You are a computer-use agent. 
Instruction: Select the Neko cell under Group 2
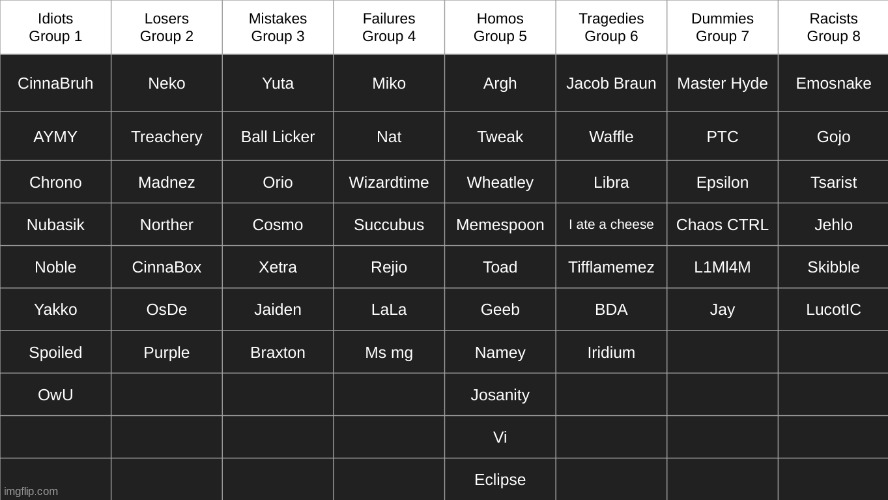point(166,83)
